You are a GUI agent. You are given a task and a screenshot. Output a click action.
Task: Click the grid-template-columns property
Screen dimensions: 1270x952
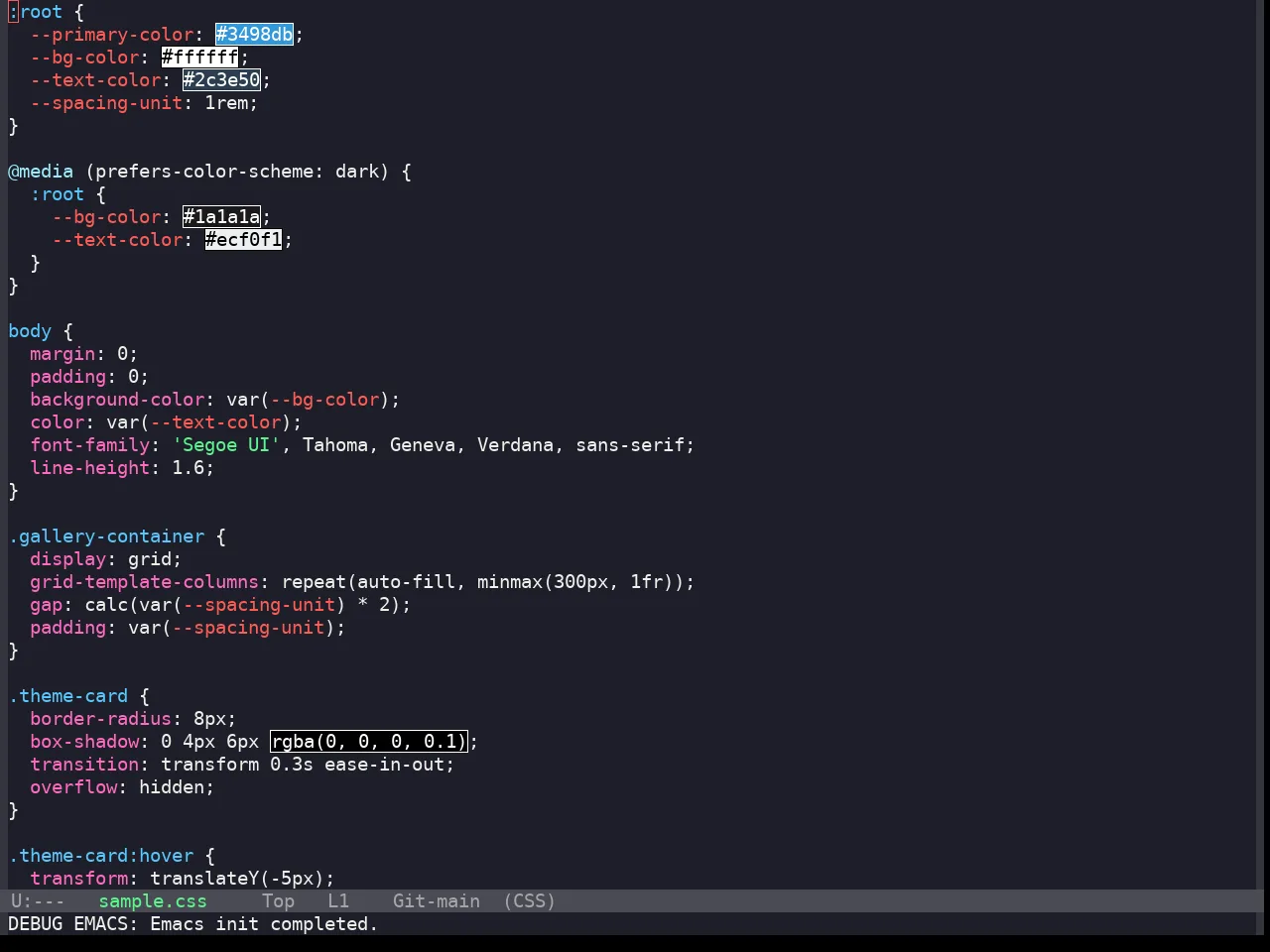point(145,582)
